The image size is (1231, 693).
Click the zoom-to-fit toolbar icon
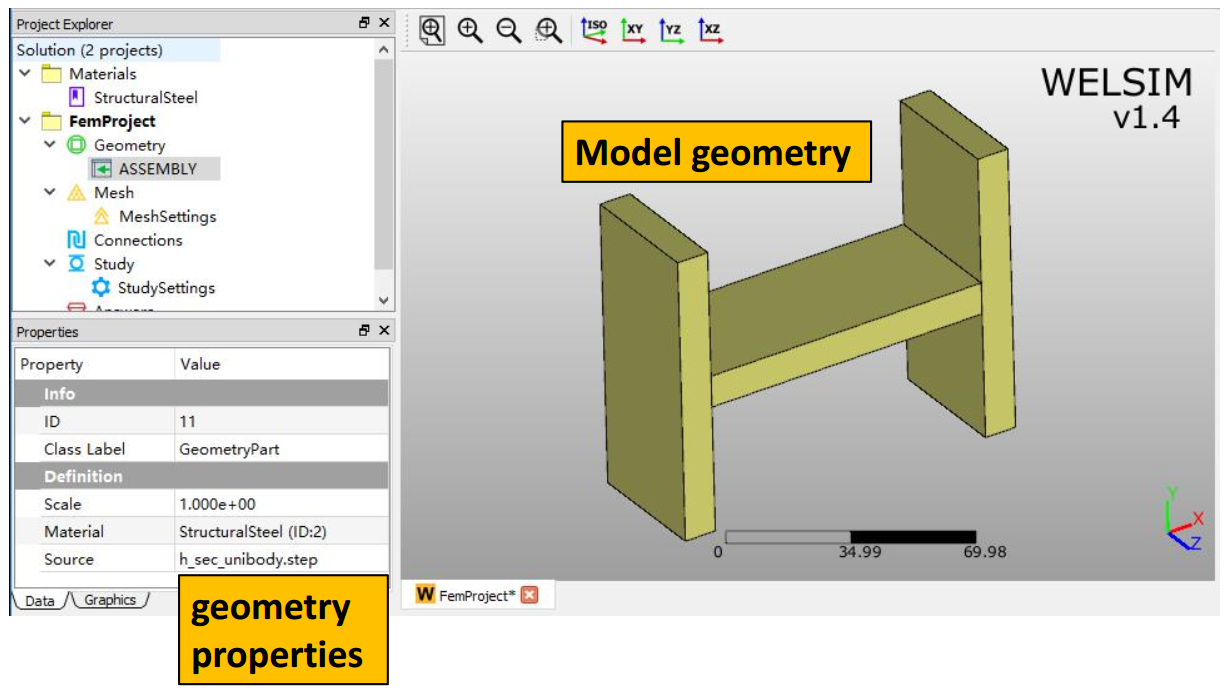[431, 30]
